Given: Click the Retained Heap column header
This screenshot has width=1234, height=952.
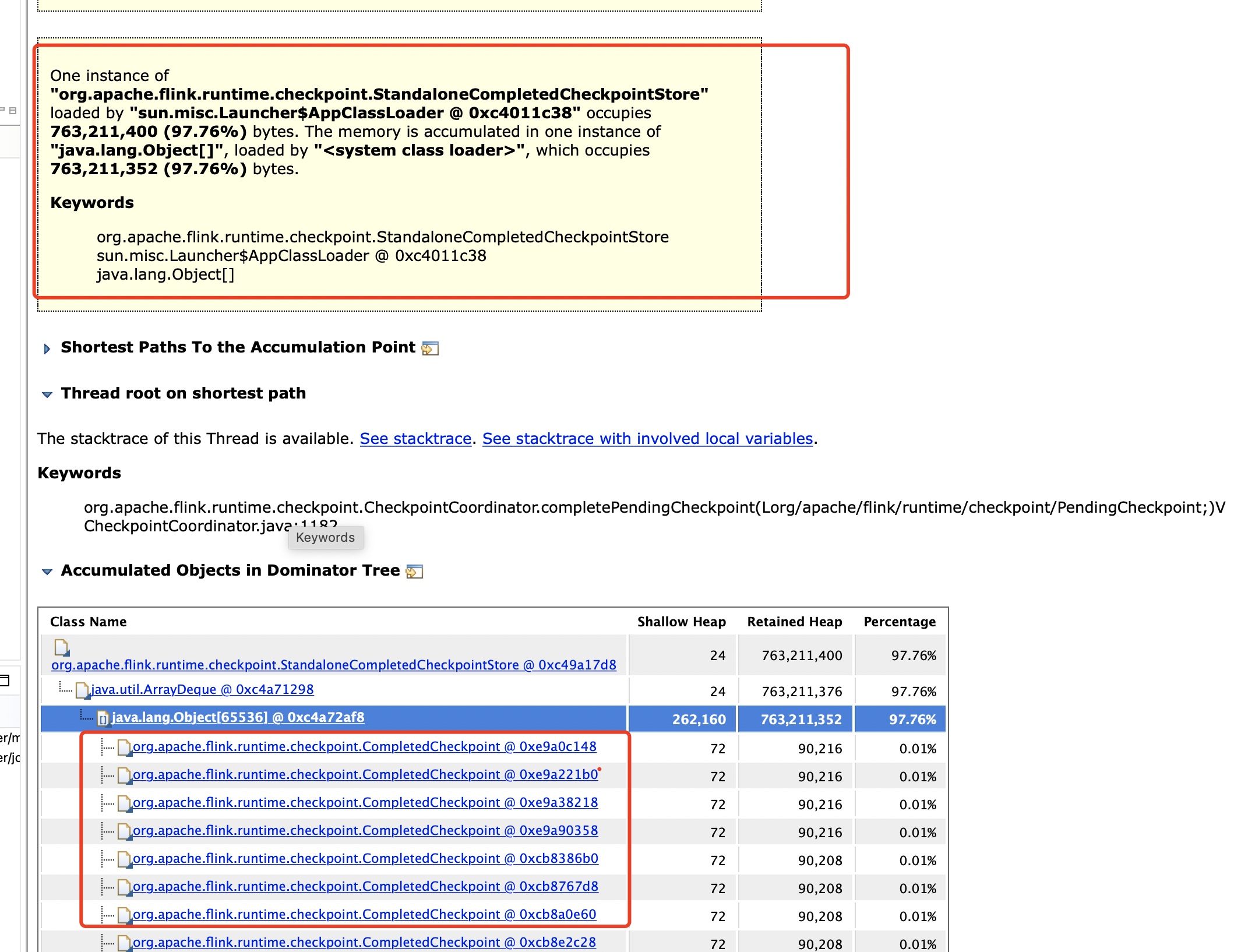Looking at the screenshot, I should tap(794, 622).
